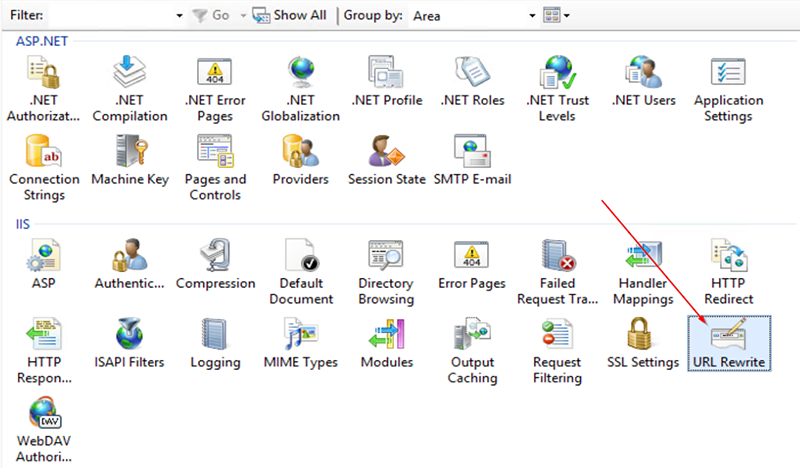This screenshot has height=468, width=800.
Task: Open MIME Types feature
Action: (301, 343)
